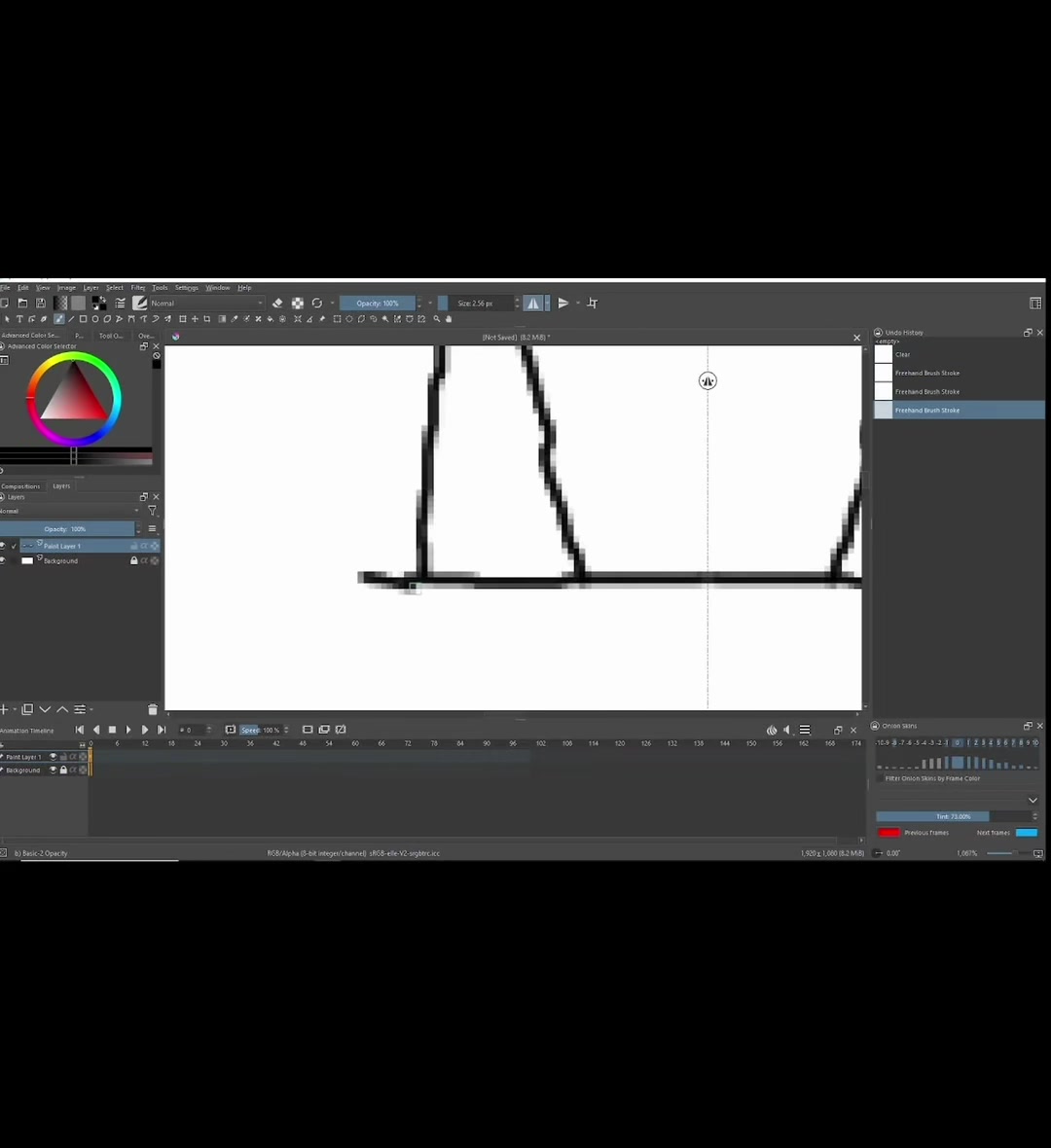Add a new paint layer
Image resolution: width=1051 pixels, height=1148 pixels.
[5, 709]
